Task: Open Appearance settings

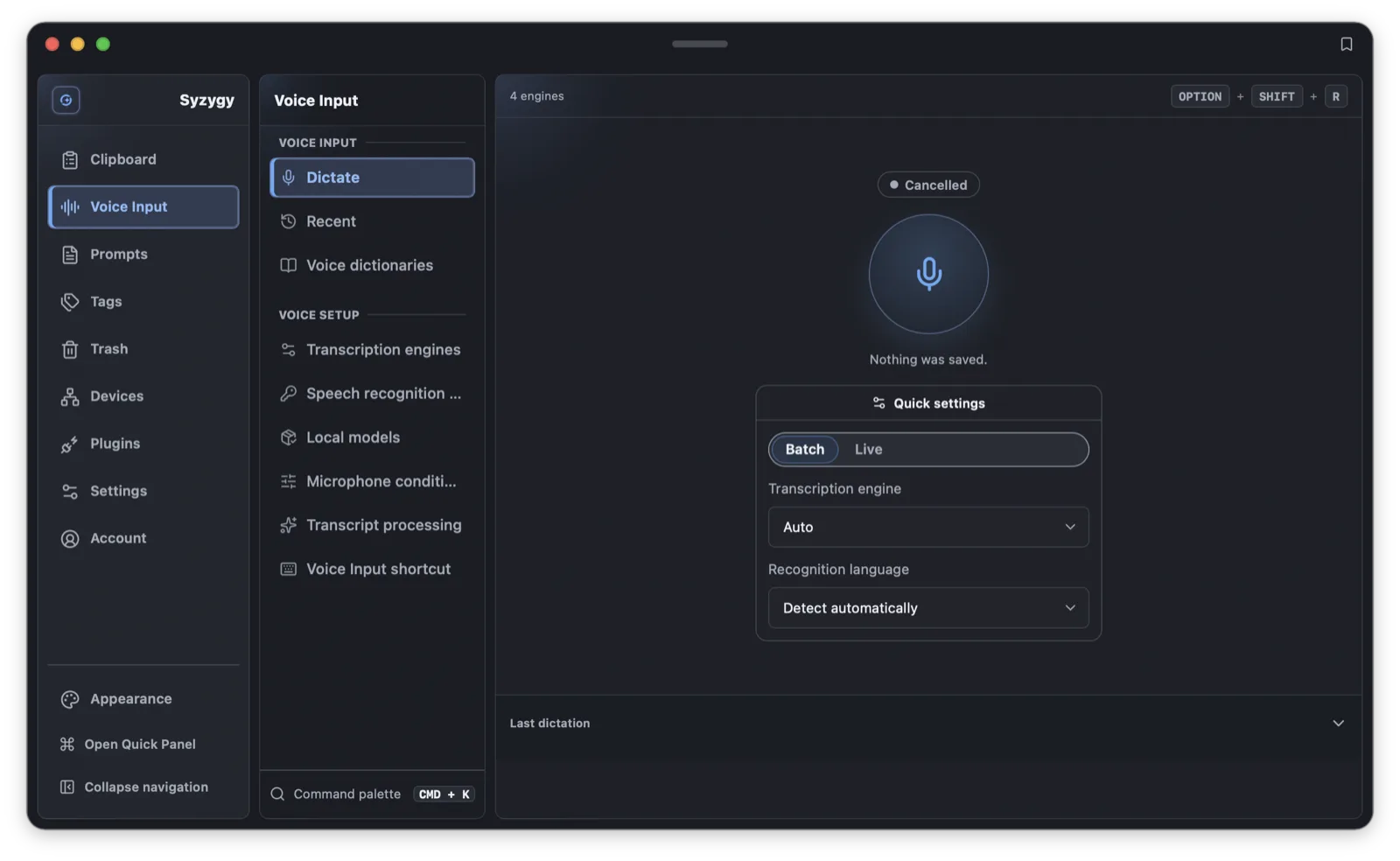Action: click(143, 698)
